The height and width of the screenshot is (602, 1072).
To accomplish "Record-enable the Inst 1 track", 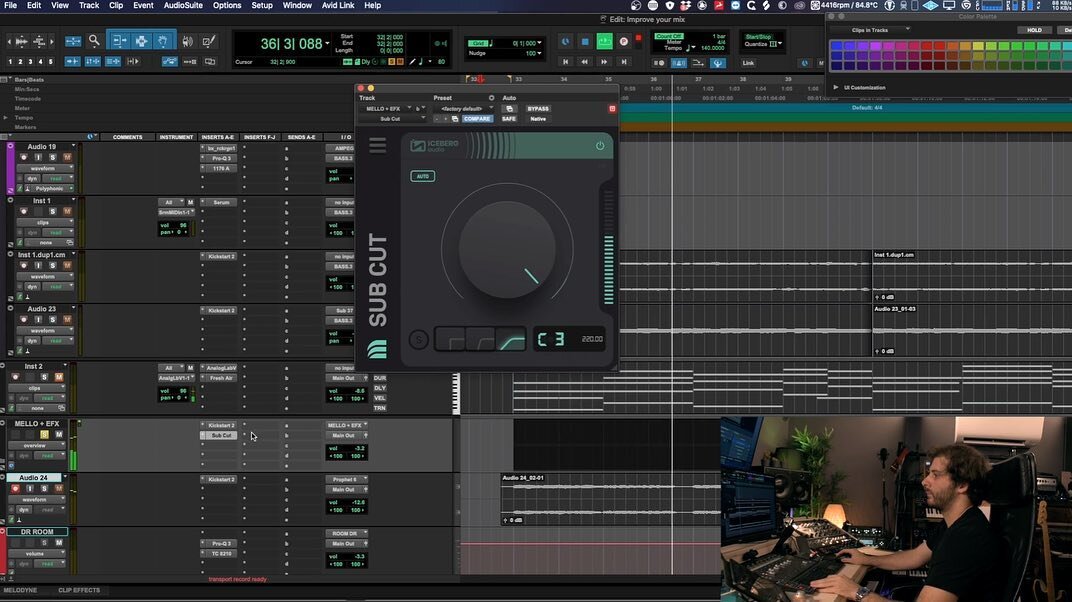I will point(23,212).
